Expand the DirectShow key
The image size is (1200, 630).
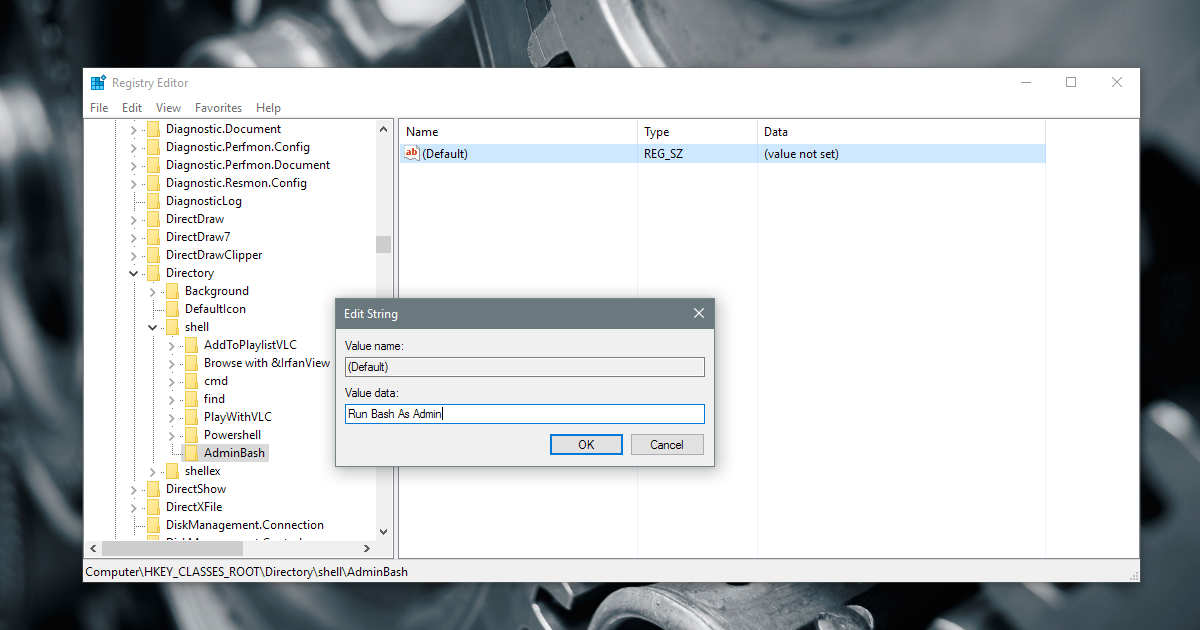133,489
